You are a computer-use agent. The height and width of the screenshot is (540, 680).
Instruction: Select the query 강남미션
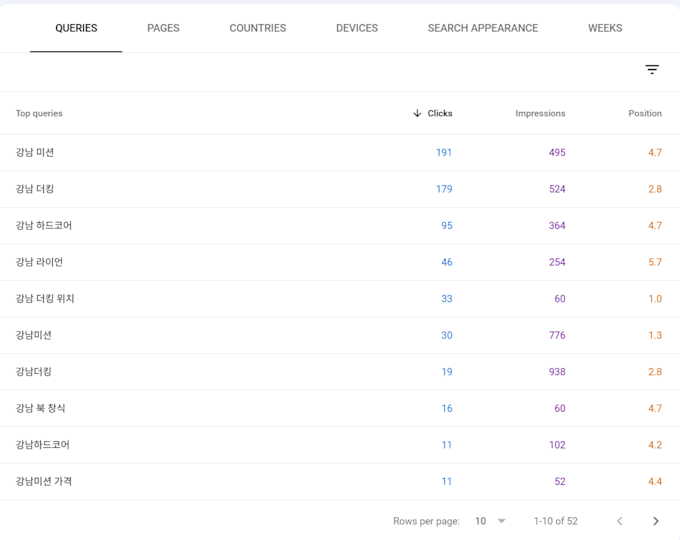34,335
